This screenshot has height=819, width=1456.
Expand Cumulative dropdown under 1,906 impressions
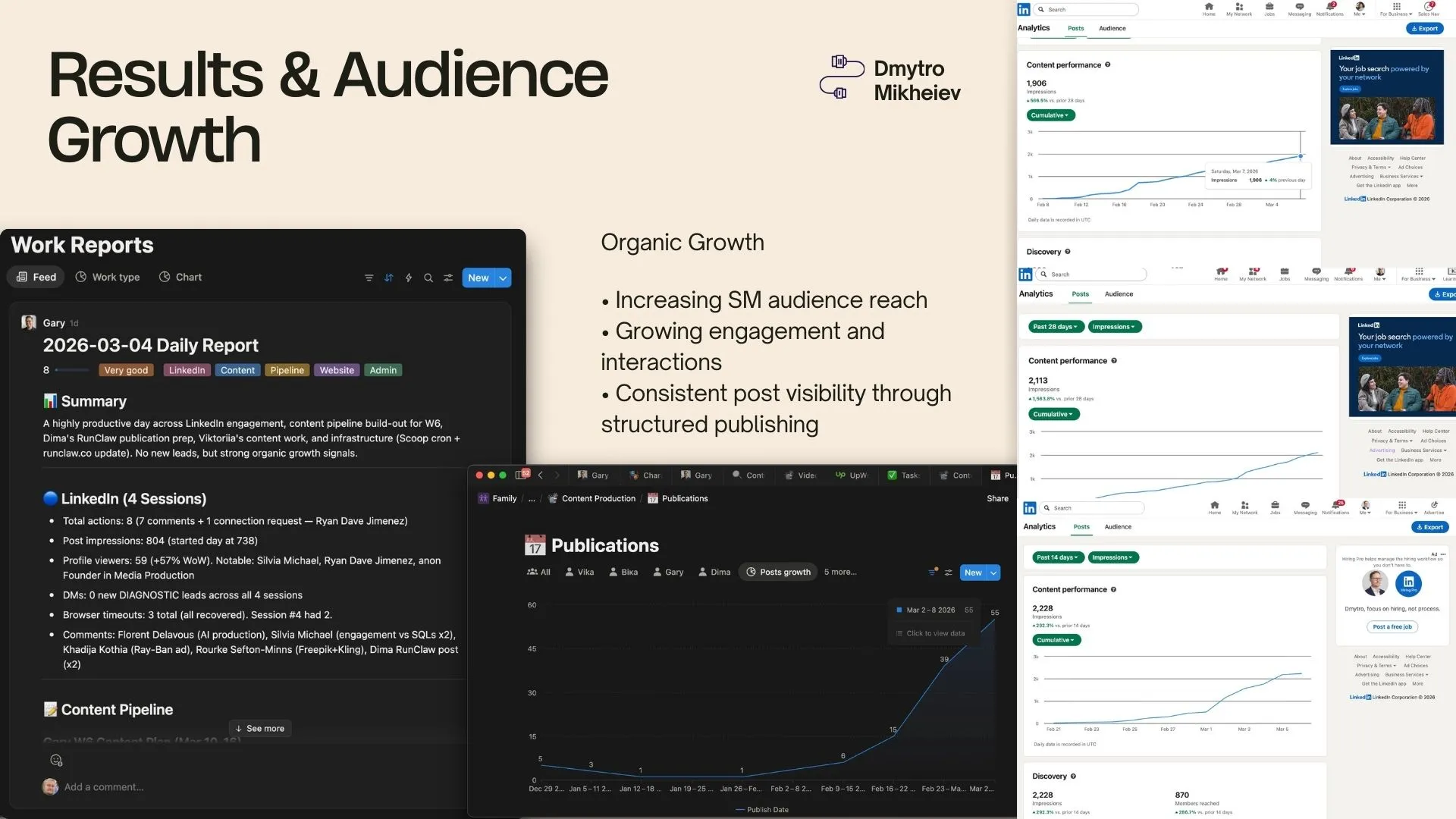pos(1050,115)
